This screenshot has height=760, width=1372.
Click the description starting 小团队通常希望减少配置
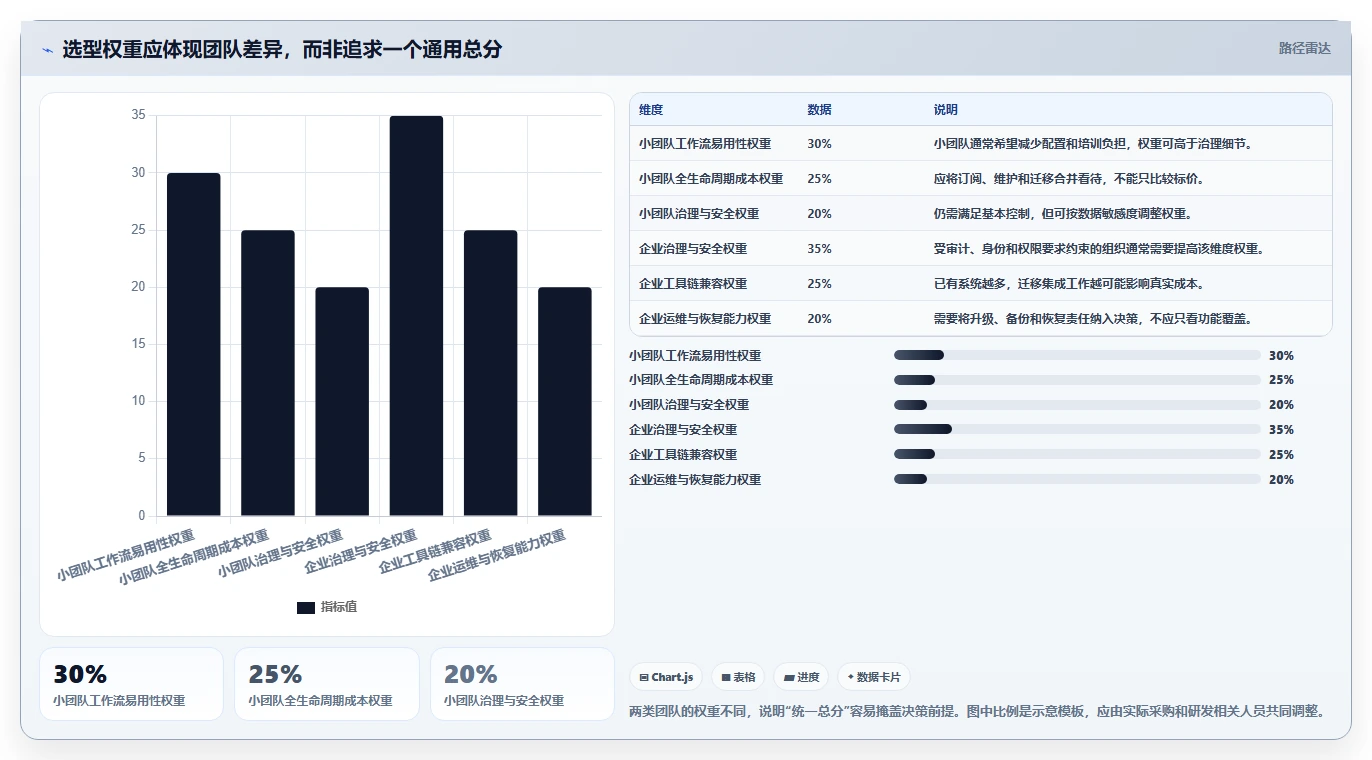pos(1093,144)
